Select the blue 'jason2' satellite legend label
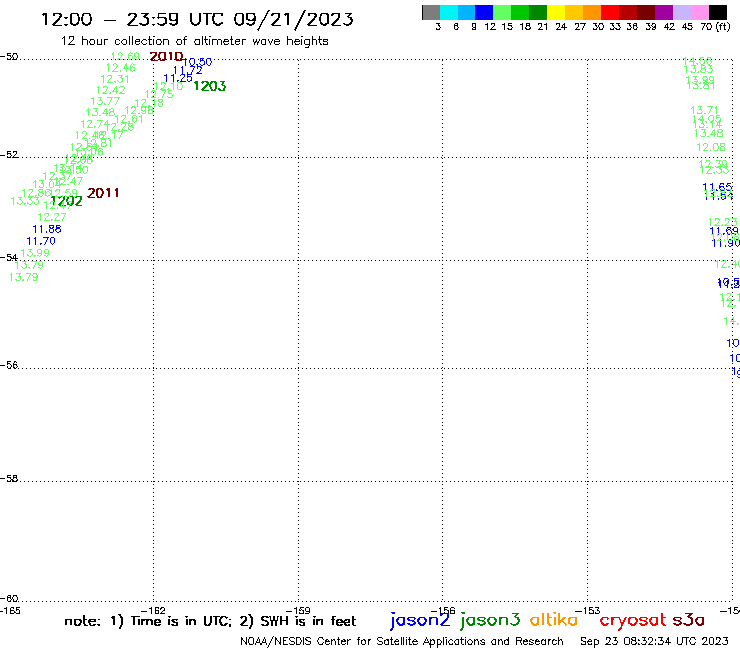Screen dimensions: 740x650 [420, 620]
